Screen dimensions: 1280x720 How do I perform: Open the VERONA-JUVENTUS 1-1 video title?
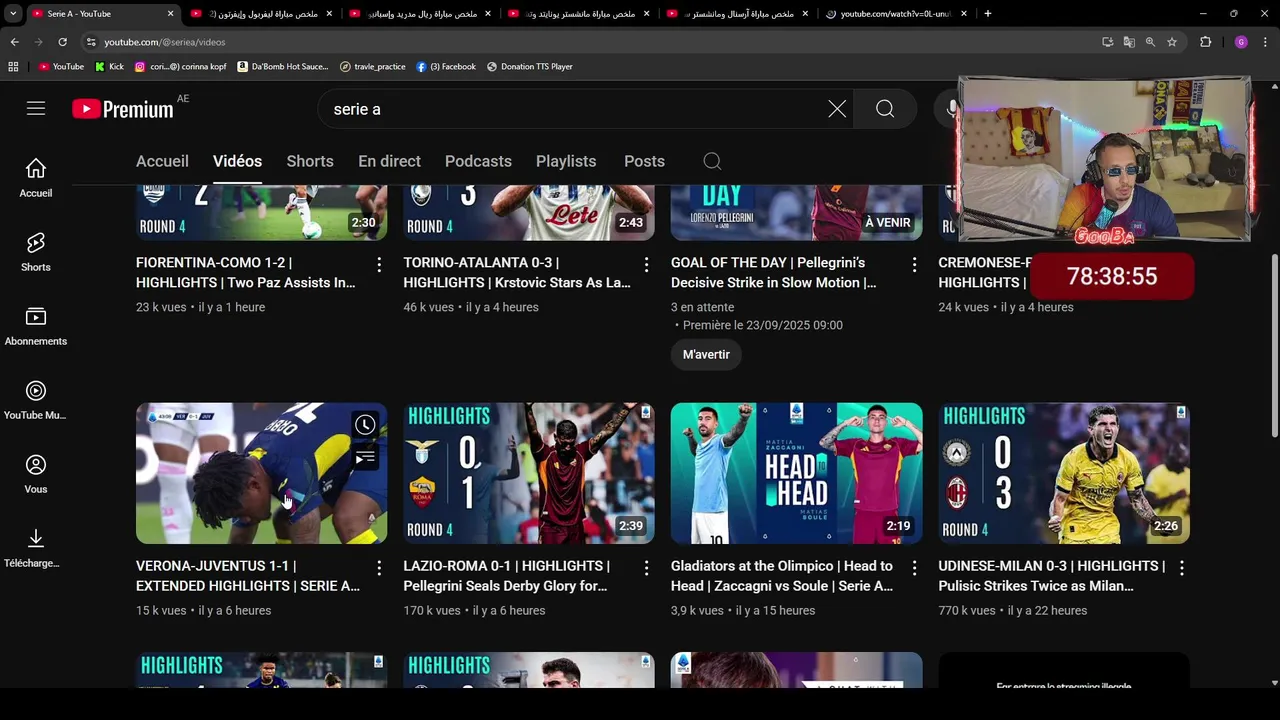coord(248,576)
